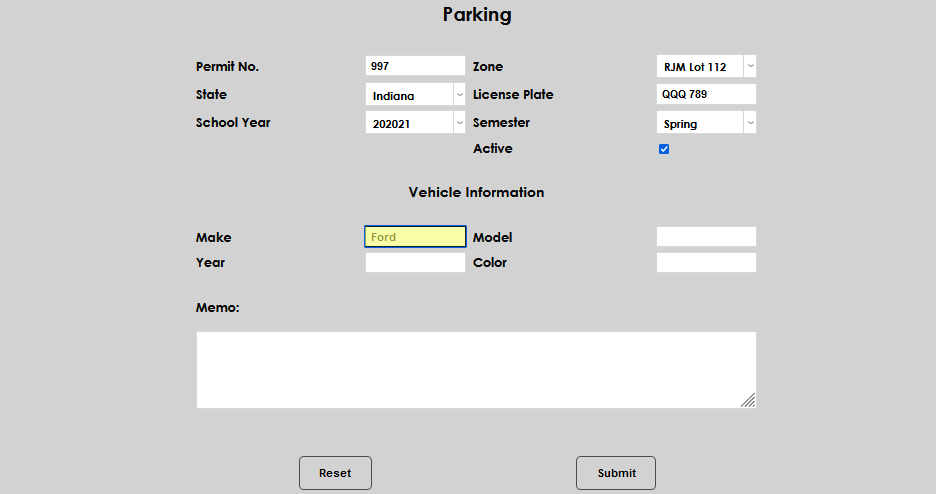Click the Permit No. input field

tap(415, 66)
